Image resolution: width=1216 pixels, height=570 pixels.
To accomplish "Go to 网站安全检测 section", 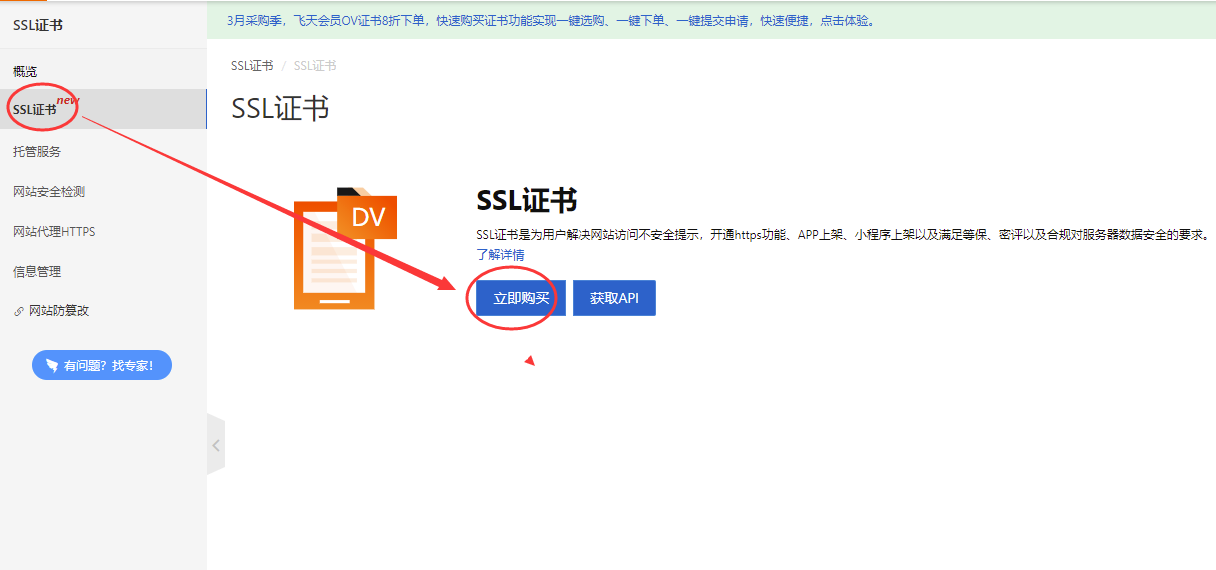I will [x=49, y=191].
